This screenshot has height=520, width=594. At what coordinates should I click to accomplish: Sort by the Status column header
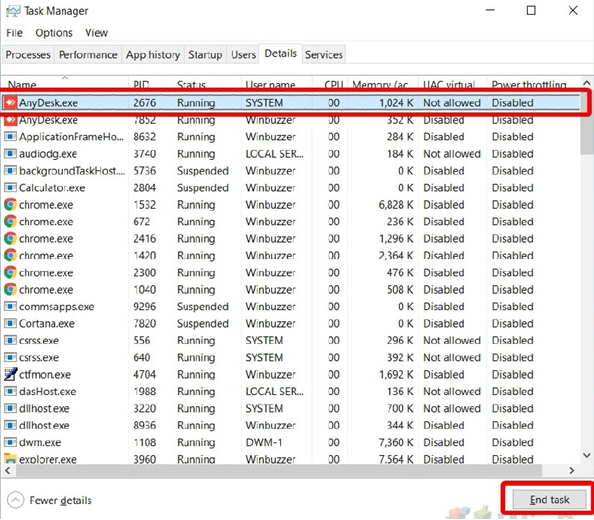click(x=206, y=83)
